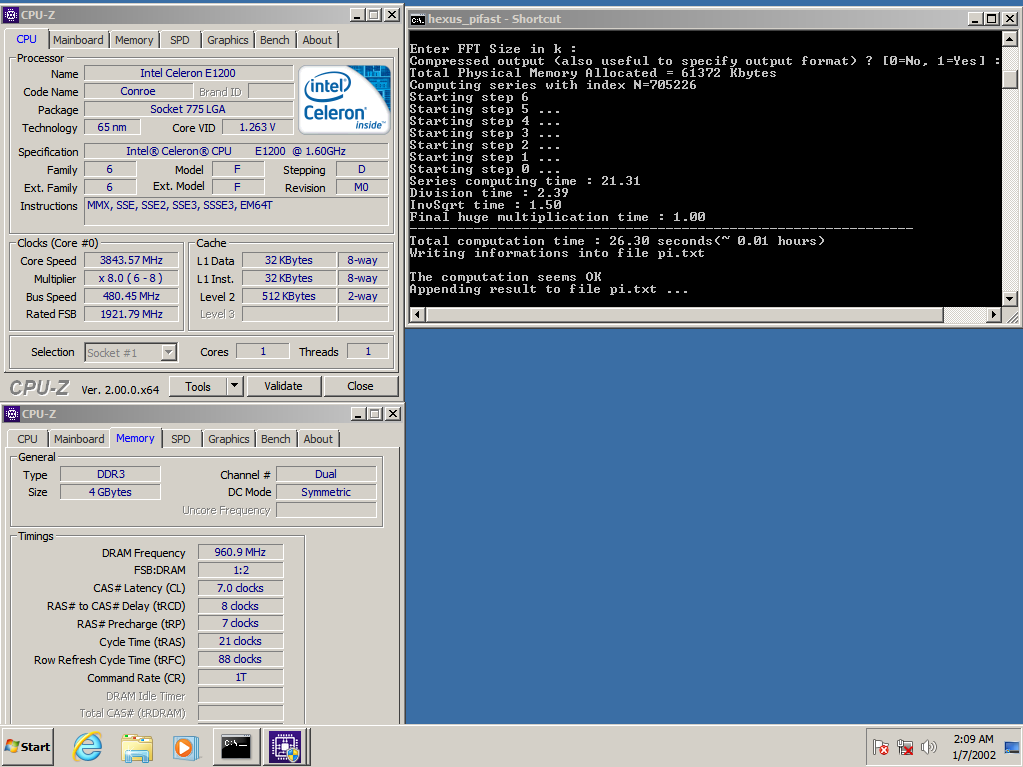The width and height of the screenshot is (1023, 767).
Task: Select the Bench tab in lower CPU-Z window
Action: [x=275, y=439]
